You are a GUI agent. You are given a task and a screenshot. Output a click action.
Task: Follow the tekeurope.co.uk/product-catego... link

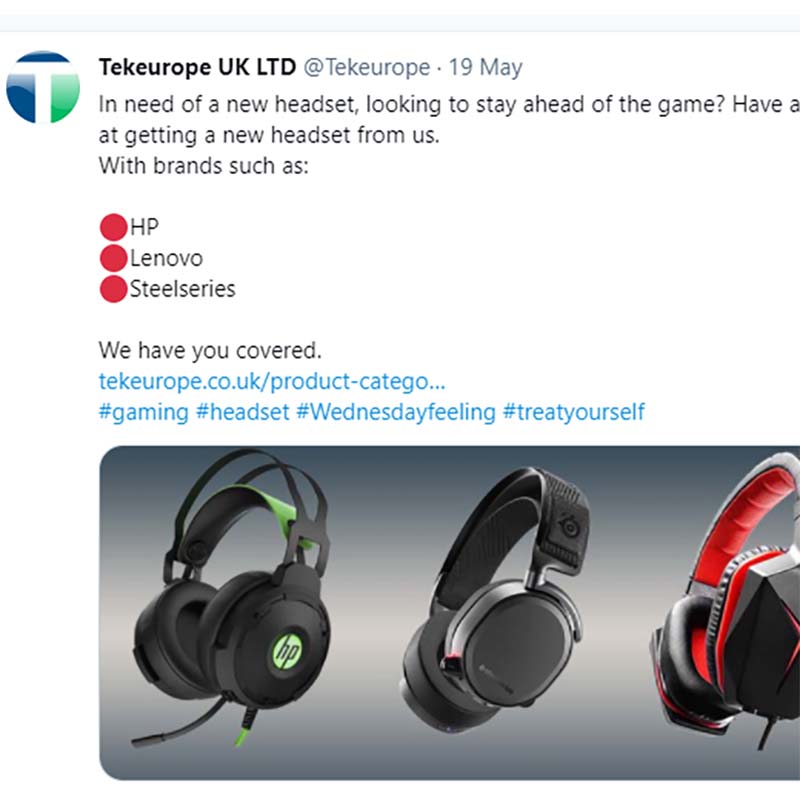pos(272,382)
